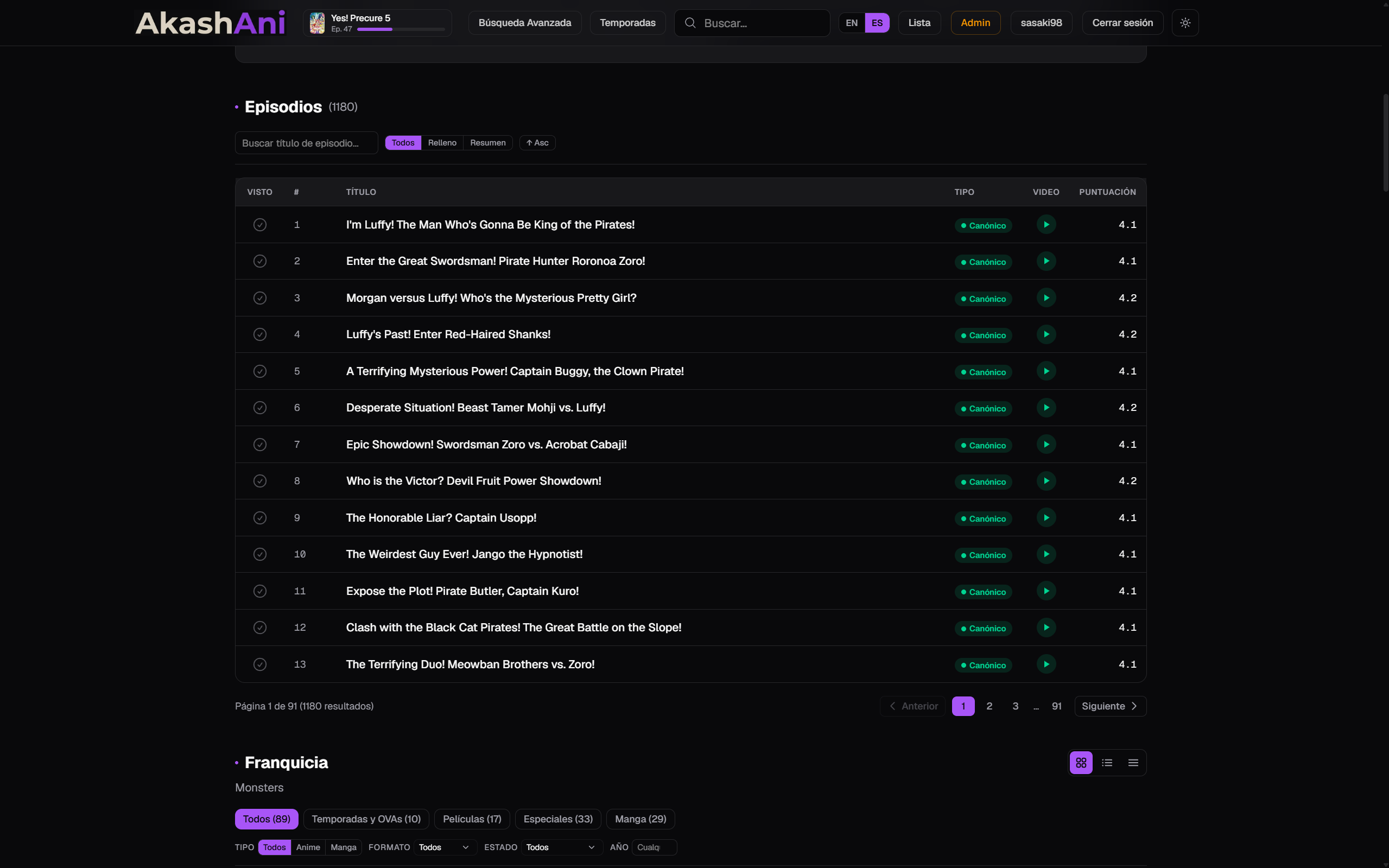Play video for episode 3 Morgan versus Luffy
Screen dimensions: 1389x868
coord(1046,298)
